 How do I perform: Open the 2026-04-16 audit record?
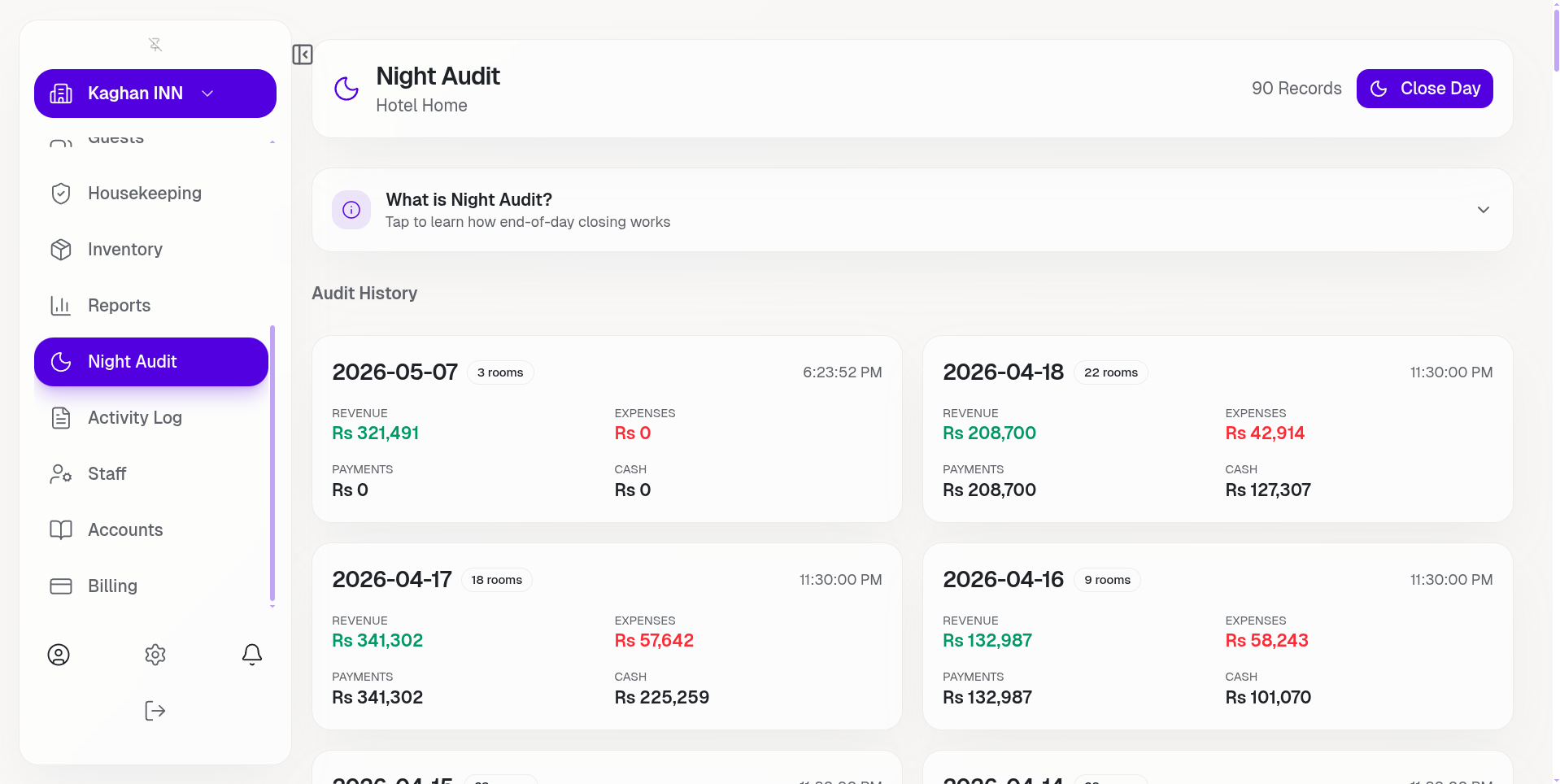click(x=1218, y=637)
